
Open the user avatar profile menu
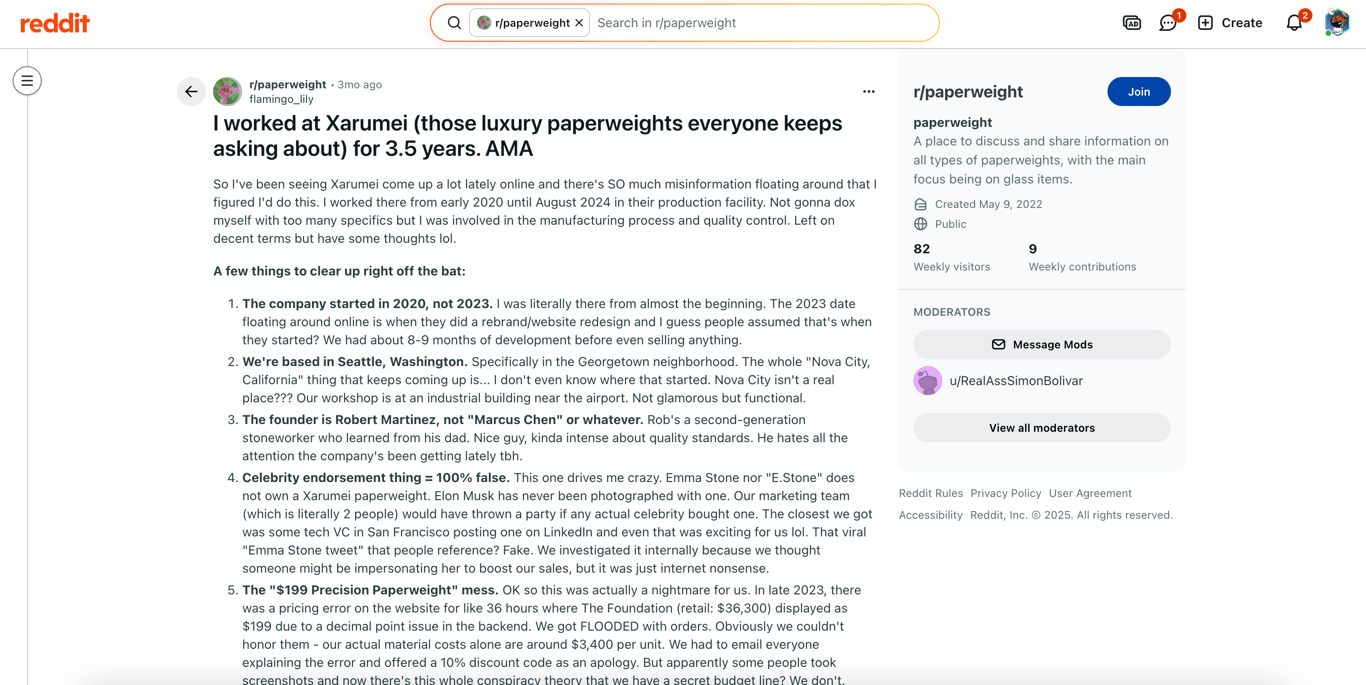[x=1337, y=23]
